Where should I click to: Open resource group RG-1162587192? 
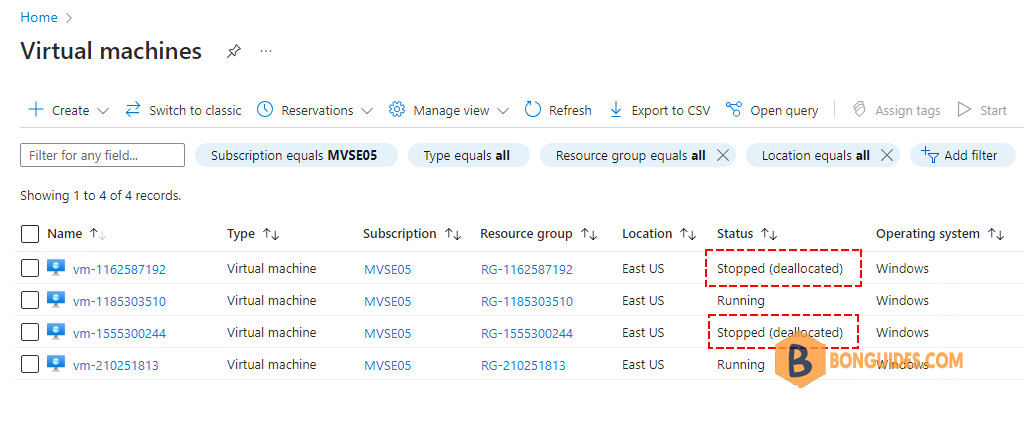[527, 270]
